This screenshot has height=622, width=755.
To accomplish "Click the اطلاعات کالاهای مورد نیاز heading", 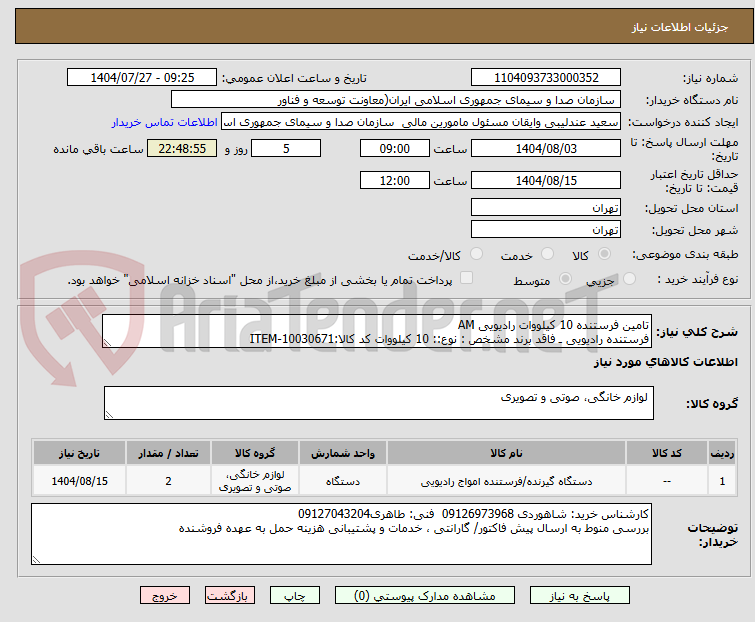I will pos(665,362).
